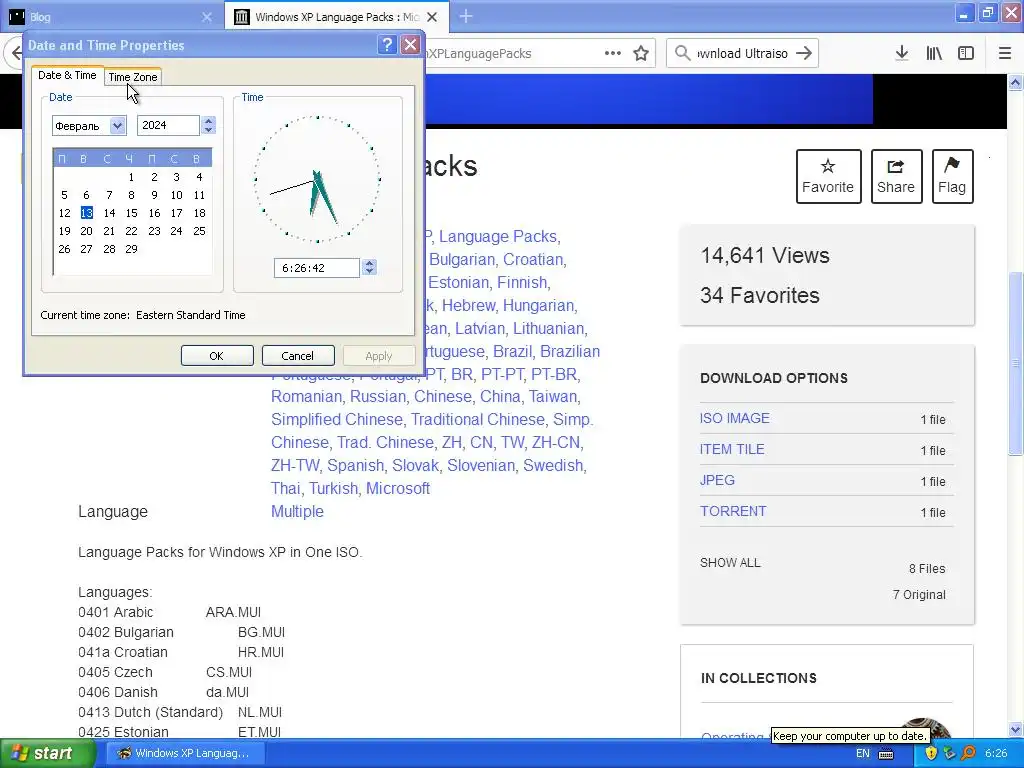
Task: Decrease the year with the down spinner
Action: pyautogui.click(x=208, y=130)
